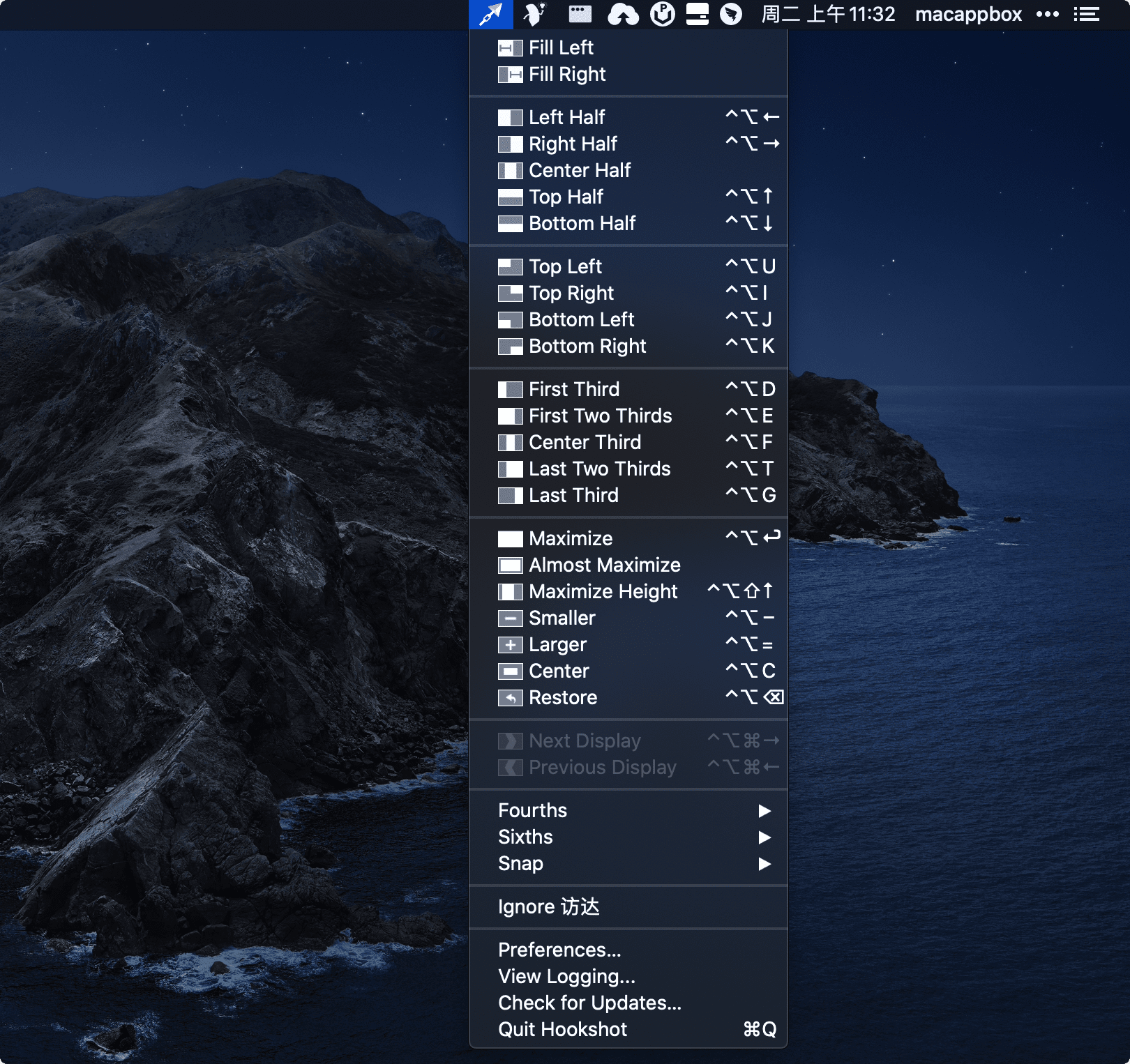Open the macappbox user menu
Image resolution: width=1130 pixels, height=1064 pixels.
[x=968, y=14]
